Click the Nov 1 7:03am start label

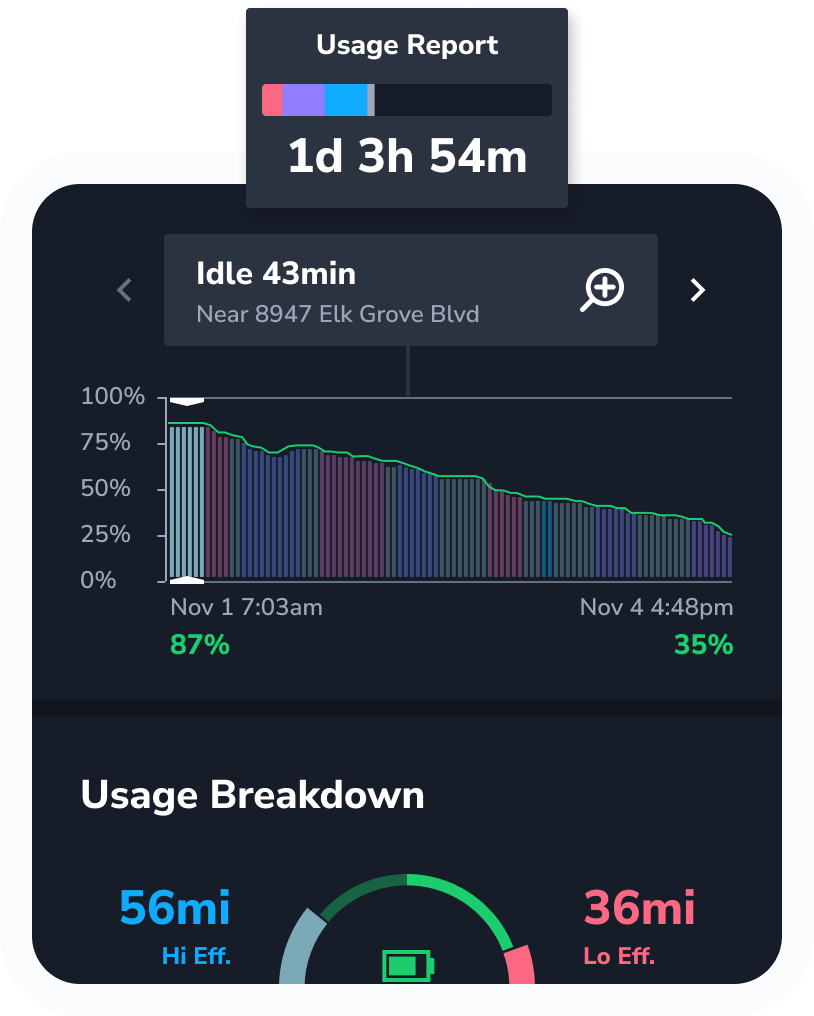(246, 607)
